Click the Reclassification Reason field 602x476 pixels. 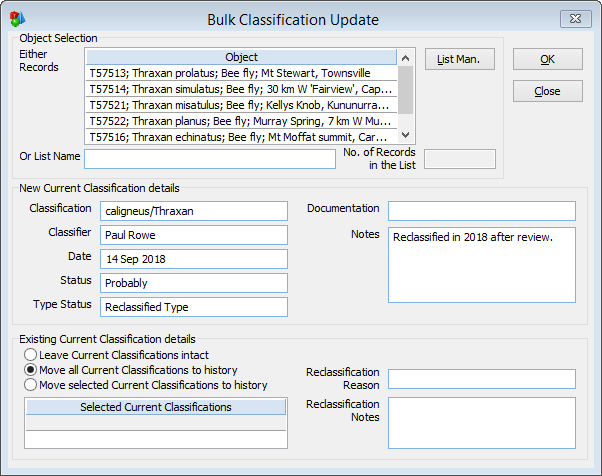click(x=482, y=379)
